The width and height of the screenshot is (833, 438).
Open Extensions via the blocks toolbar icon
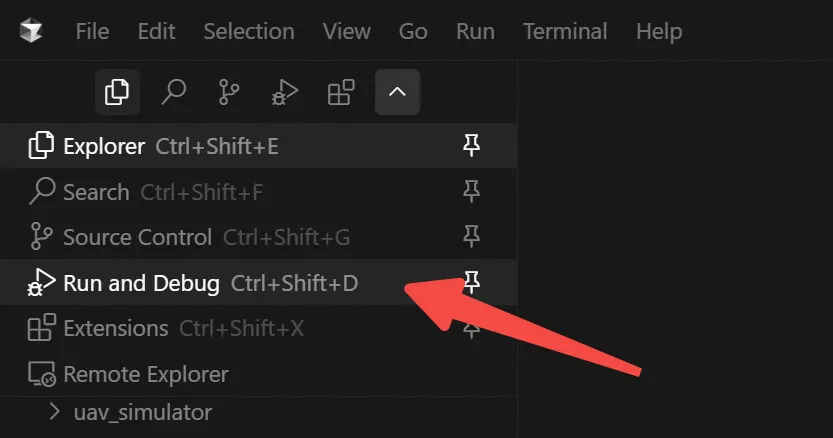[341, 92]
